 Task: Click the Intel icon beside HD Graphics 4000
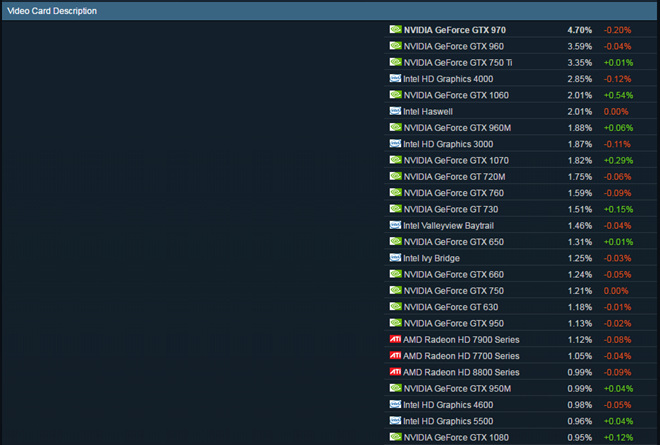pyautogui.click(x=395, y=78)
